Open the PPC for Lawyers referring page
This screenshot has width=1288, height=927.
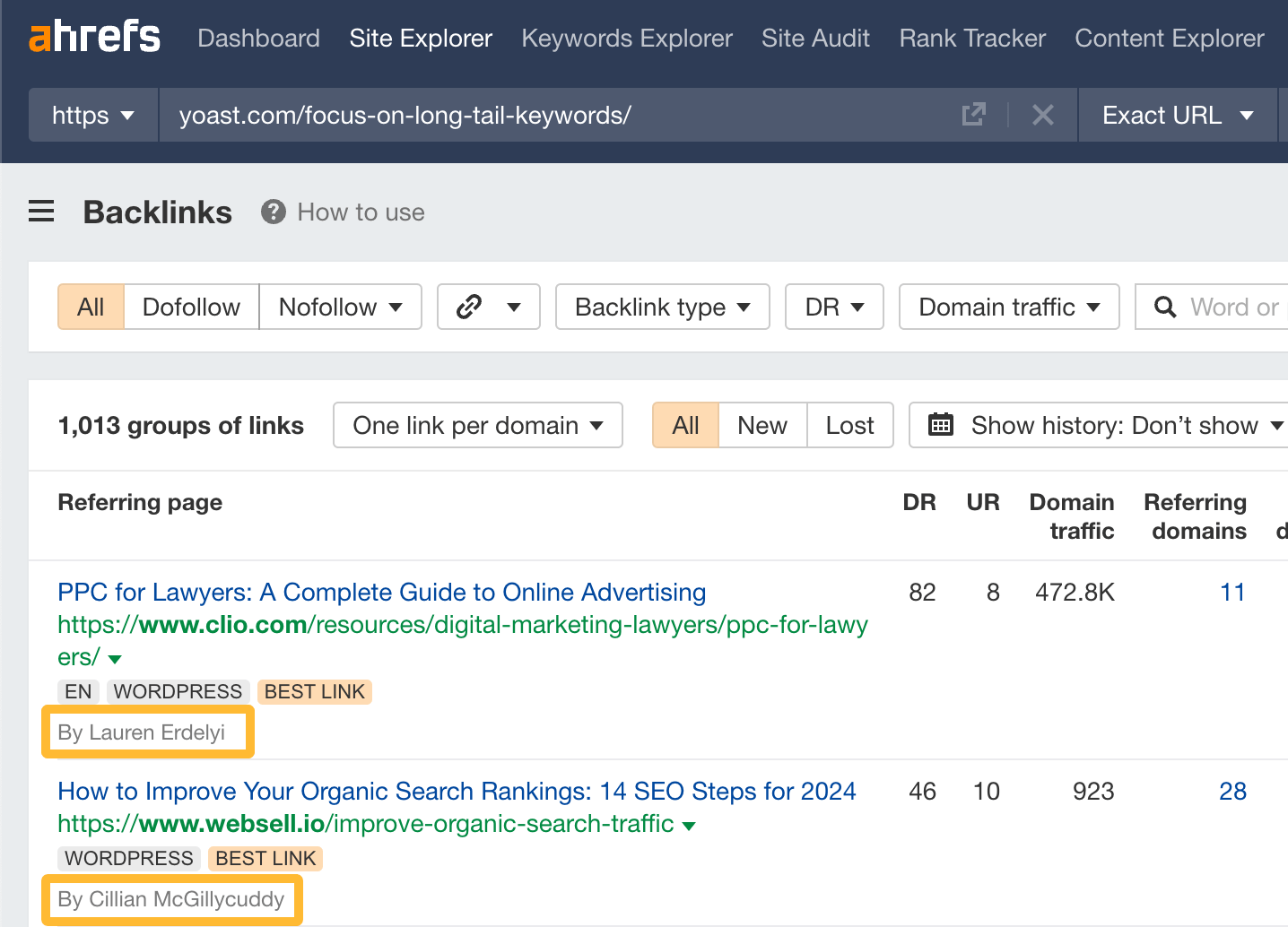[x=380, y=592]
